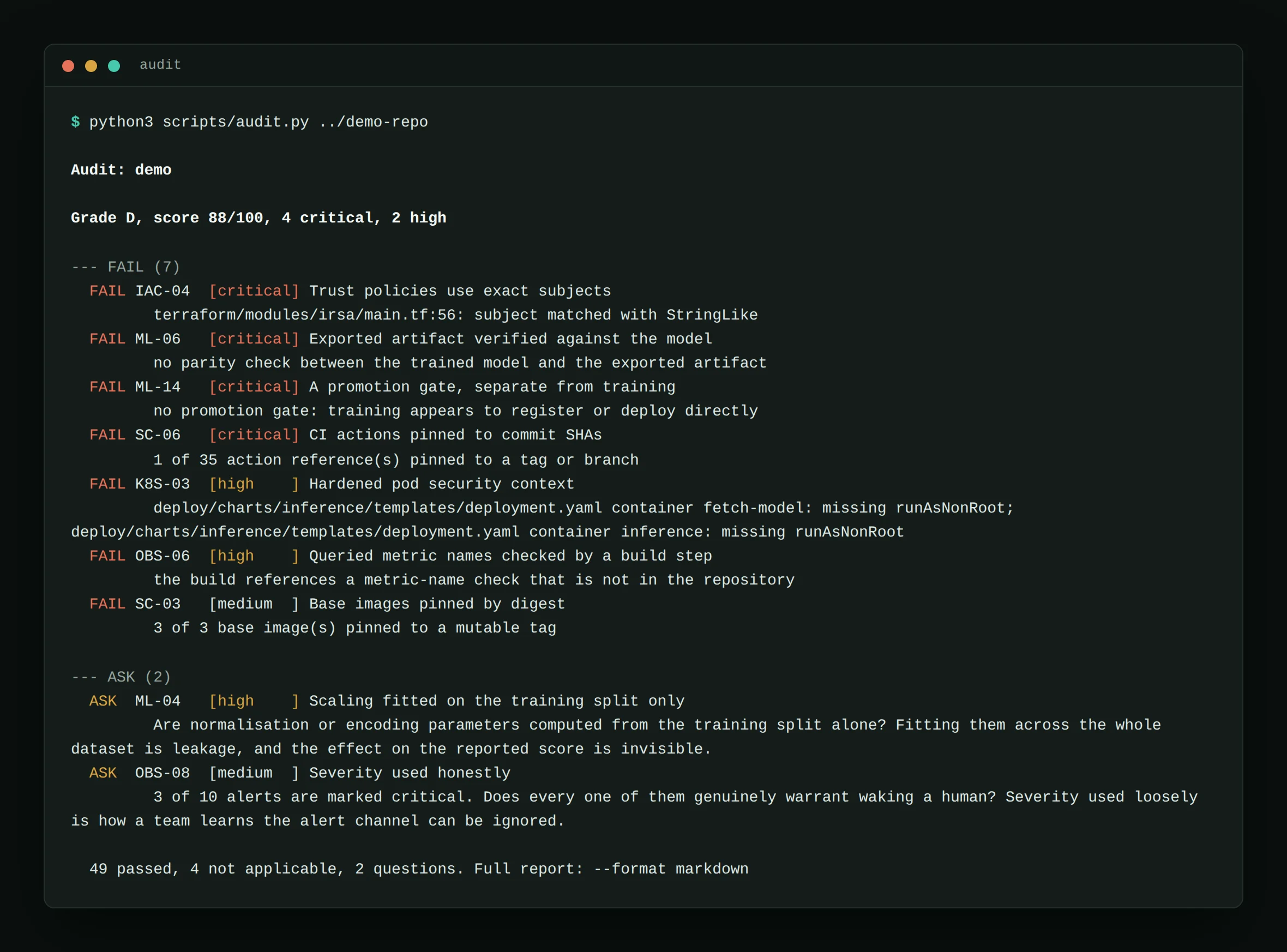Click the '--- ASK (2)' section header

(121, 677)
